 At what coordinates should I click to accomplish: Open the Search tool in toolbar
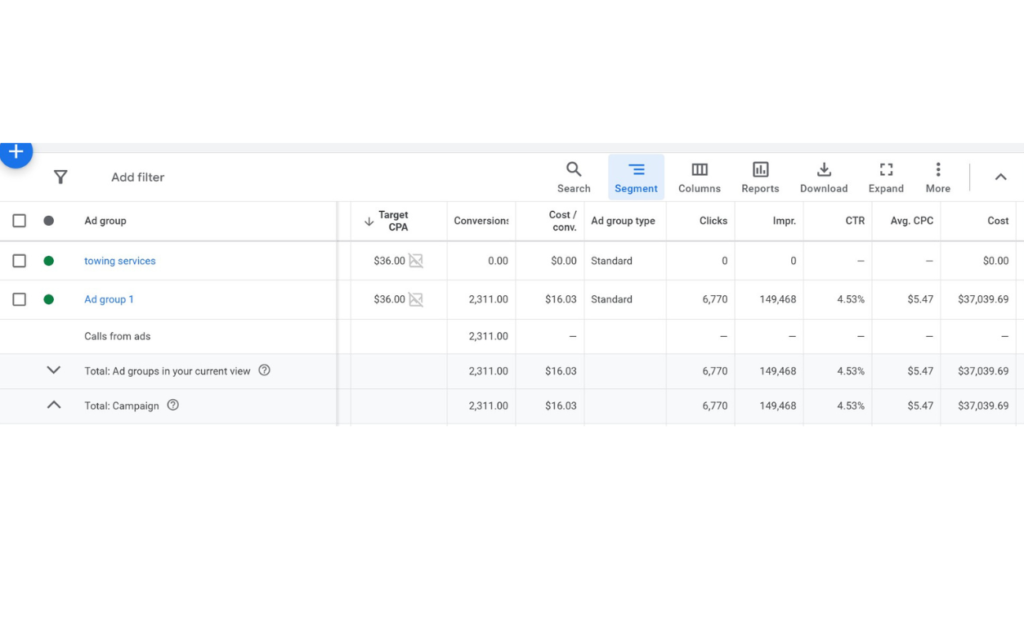(574, 177)
